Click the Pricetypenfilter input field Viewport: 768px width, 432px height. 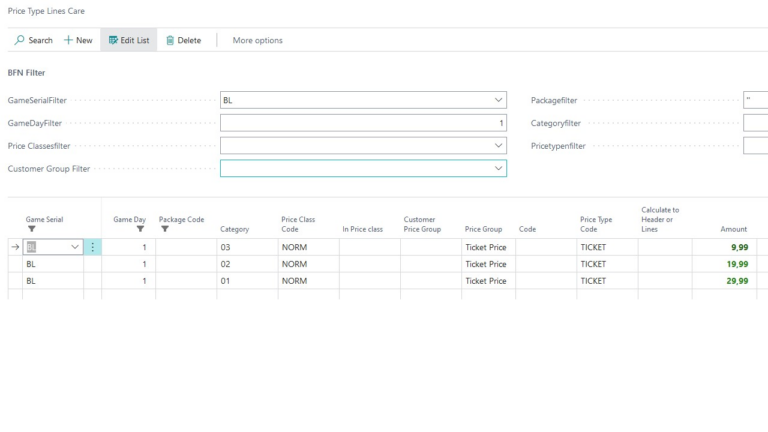[x=755, y=145]
